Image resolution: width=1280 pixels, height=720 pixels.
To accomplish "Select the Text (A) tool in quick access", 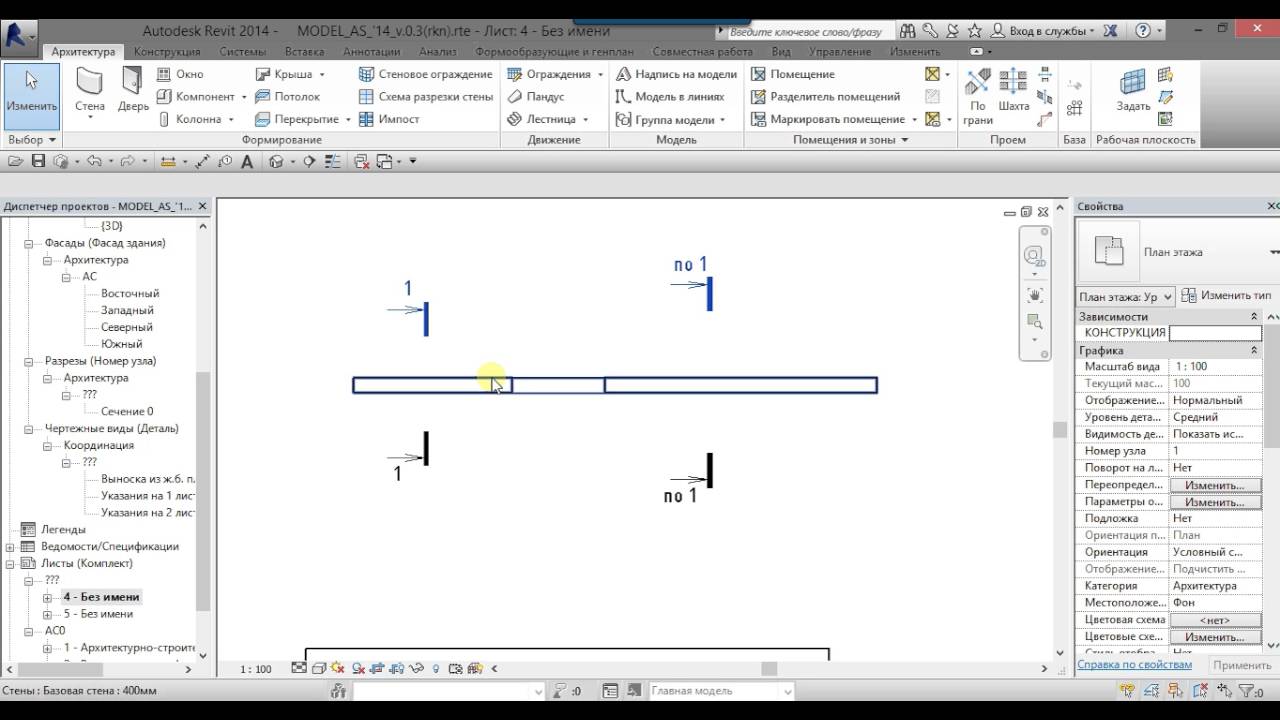I will 247,161.
